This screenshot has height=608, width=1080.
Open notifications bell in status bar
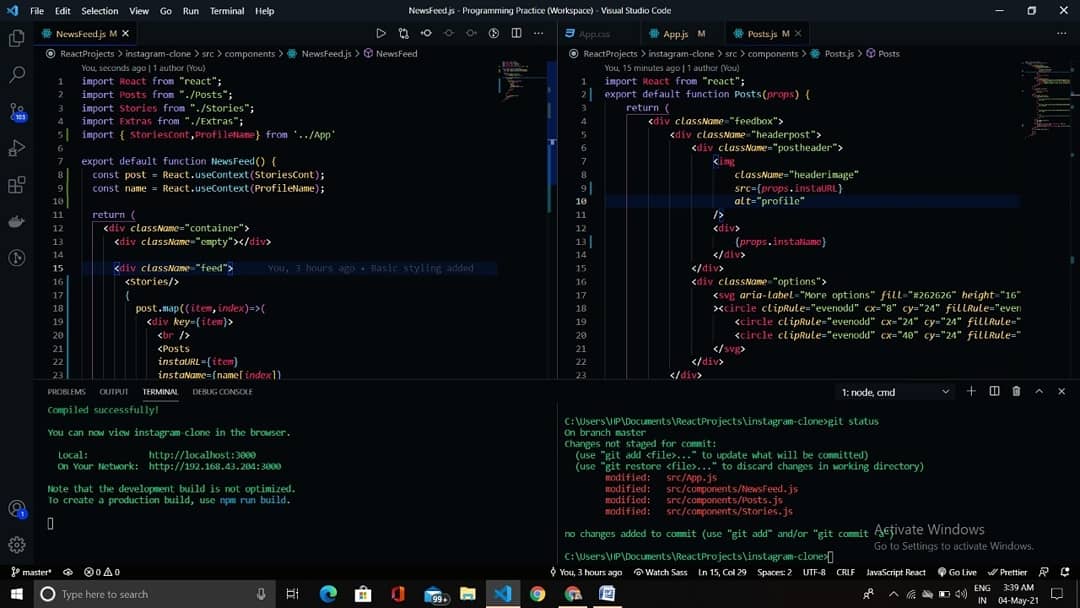1065,572
